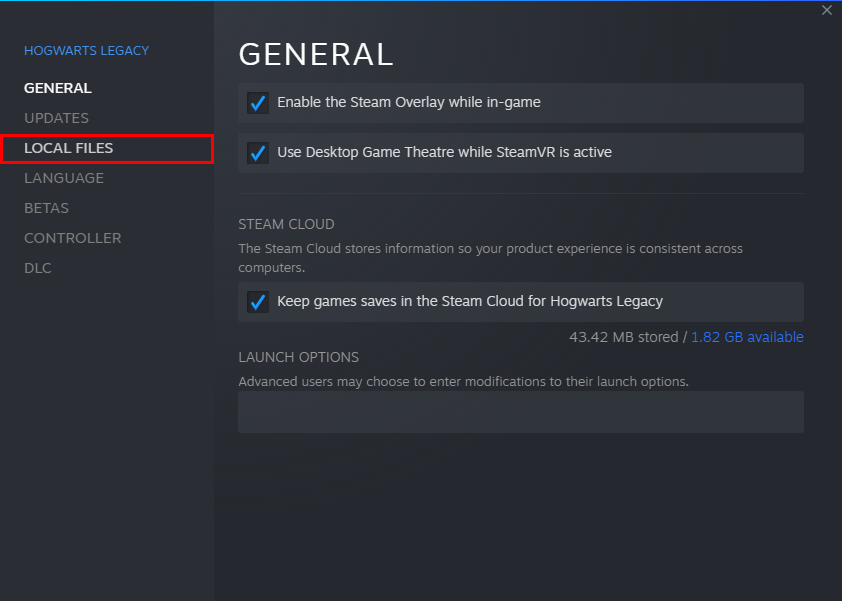This screenshot has width=842, height=601.
Task: Open the BETAS section
Action: coord(46,208)
